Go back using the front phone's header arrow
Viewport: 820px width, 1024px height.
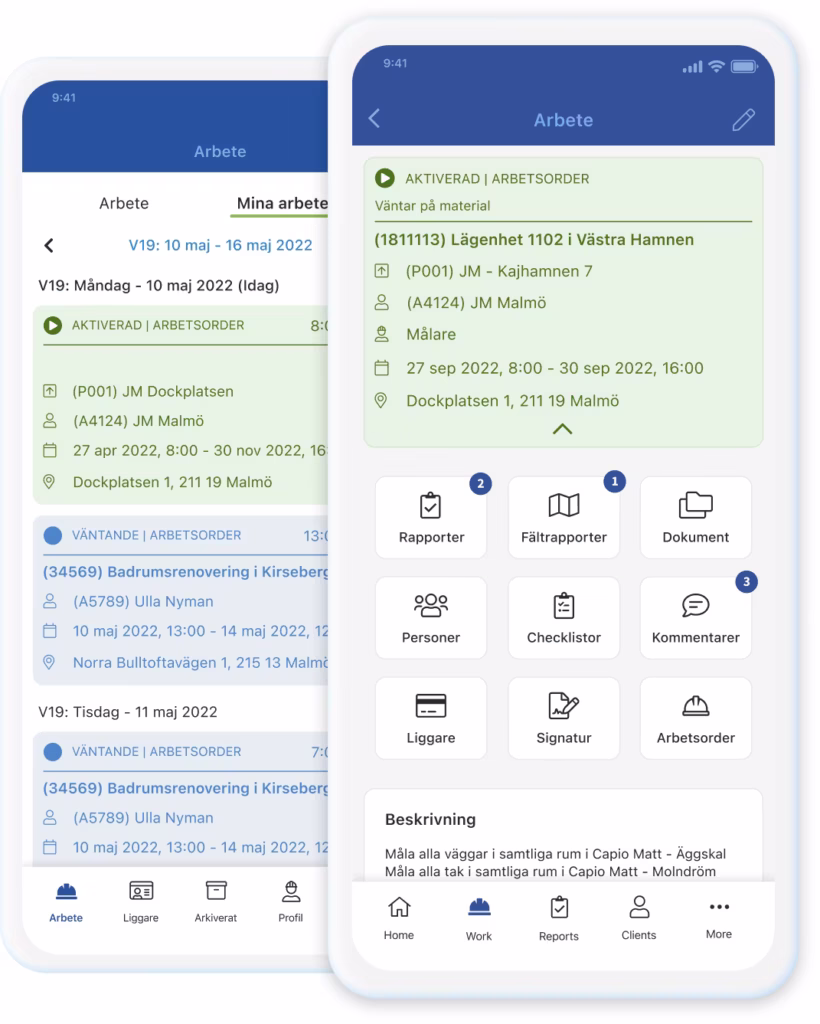pos(374,119)
